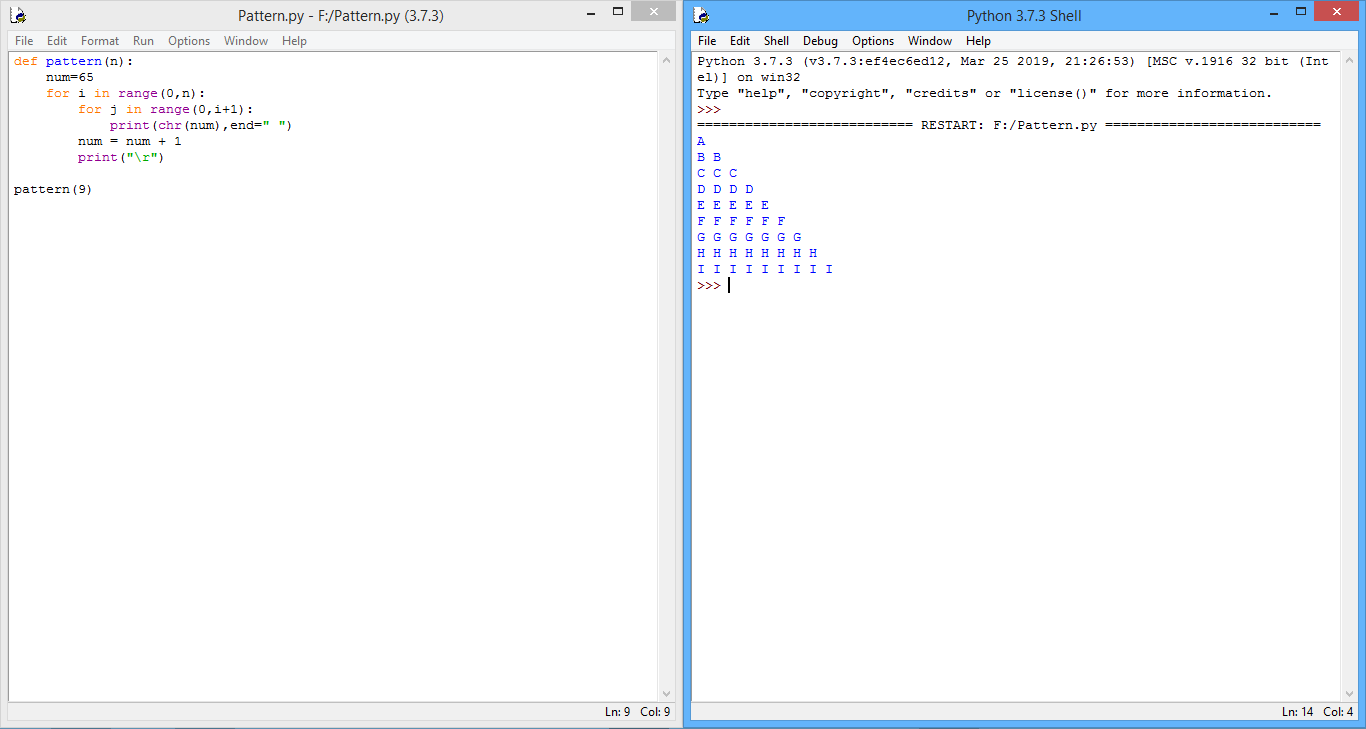Click the shell output row 'C C C'
The height and width of the screenshot is (729, 1366).
coord(717,173)
